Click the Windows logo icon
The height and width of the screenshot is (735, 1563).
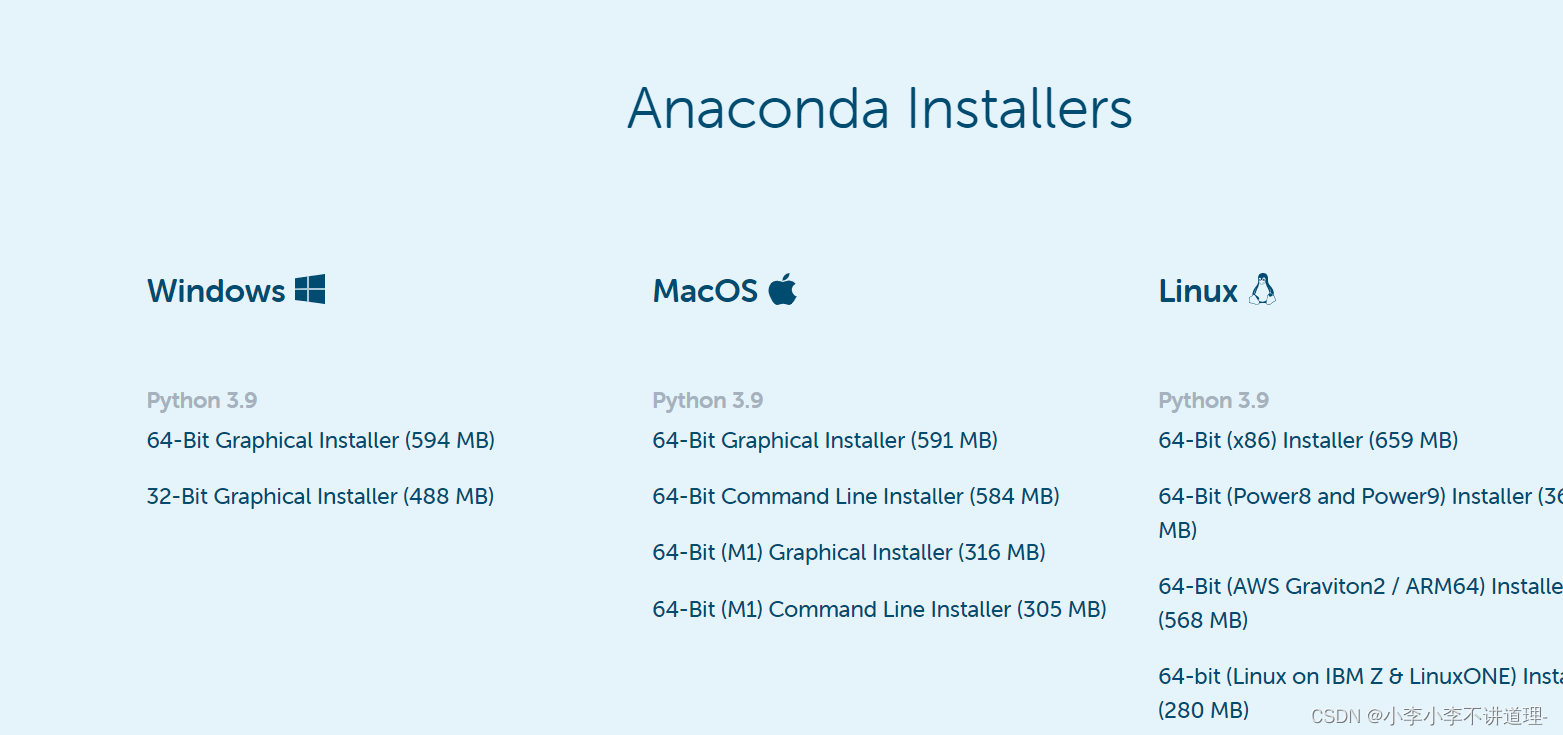[x=310, y=290]
